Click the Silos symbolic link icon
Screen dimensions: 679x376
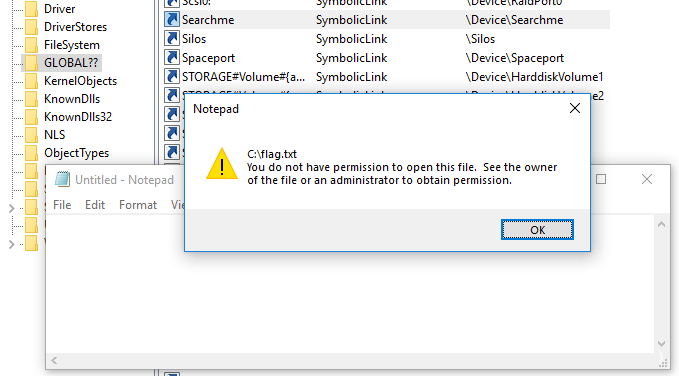point(172,39)
